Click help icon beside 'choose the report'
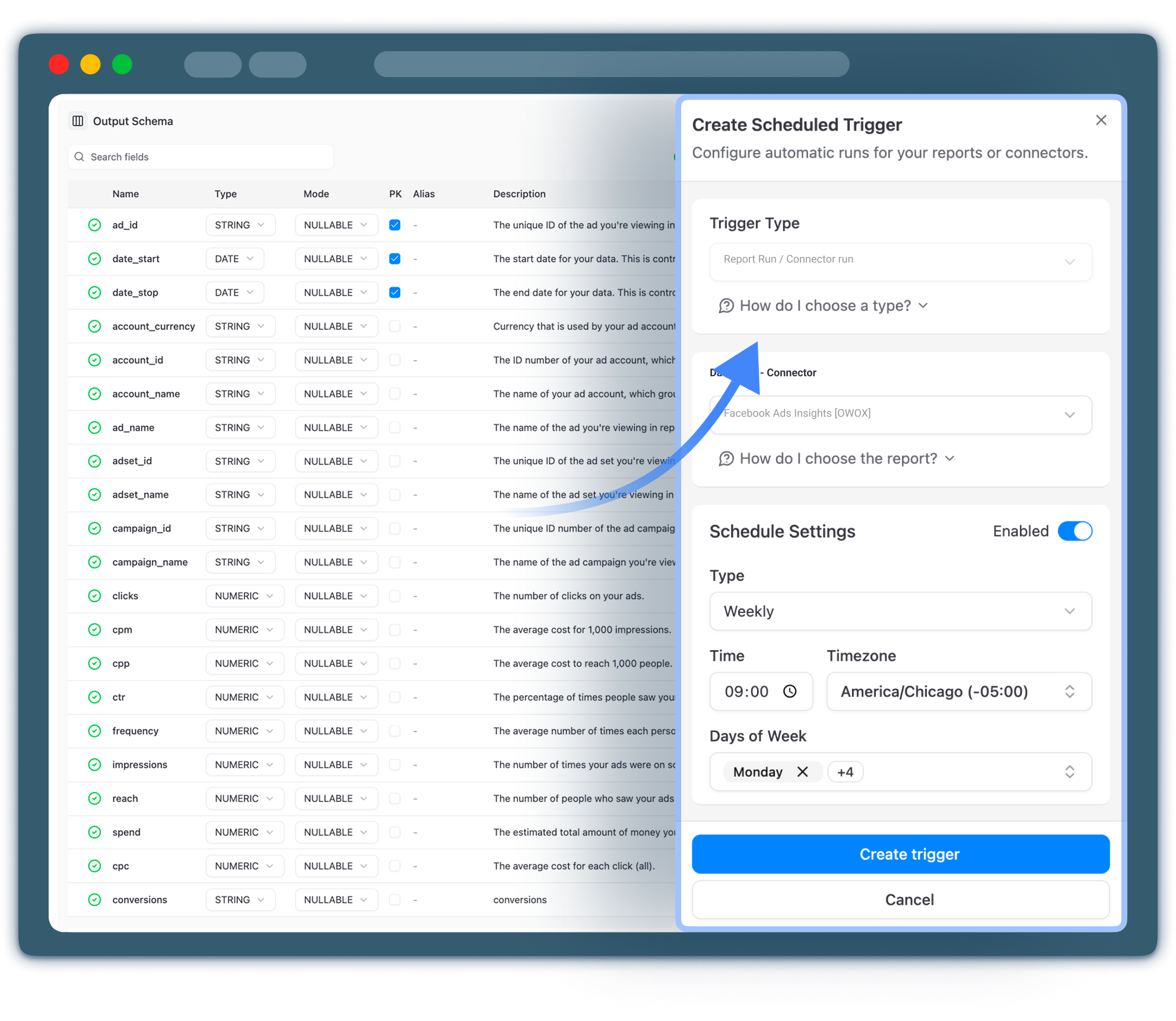 click(x=726, y=459)
